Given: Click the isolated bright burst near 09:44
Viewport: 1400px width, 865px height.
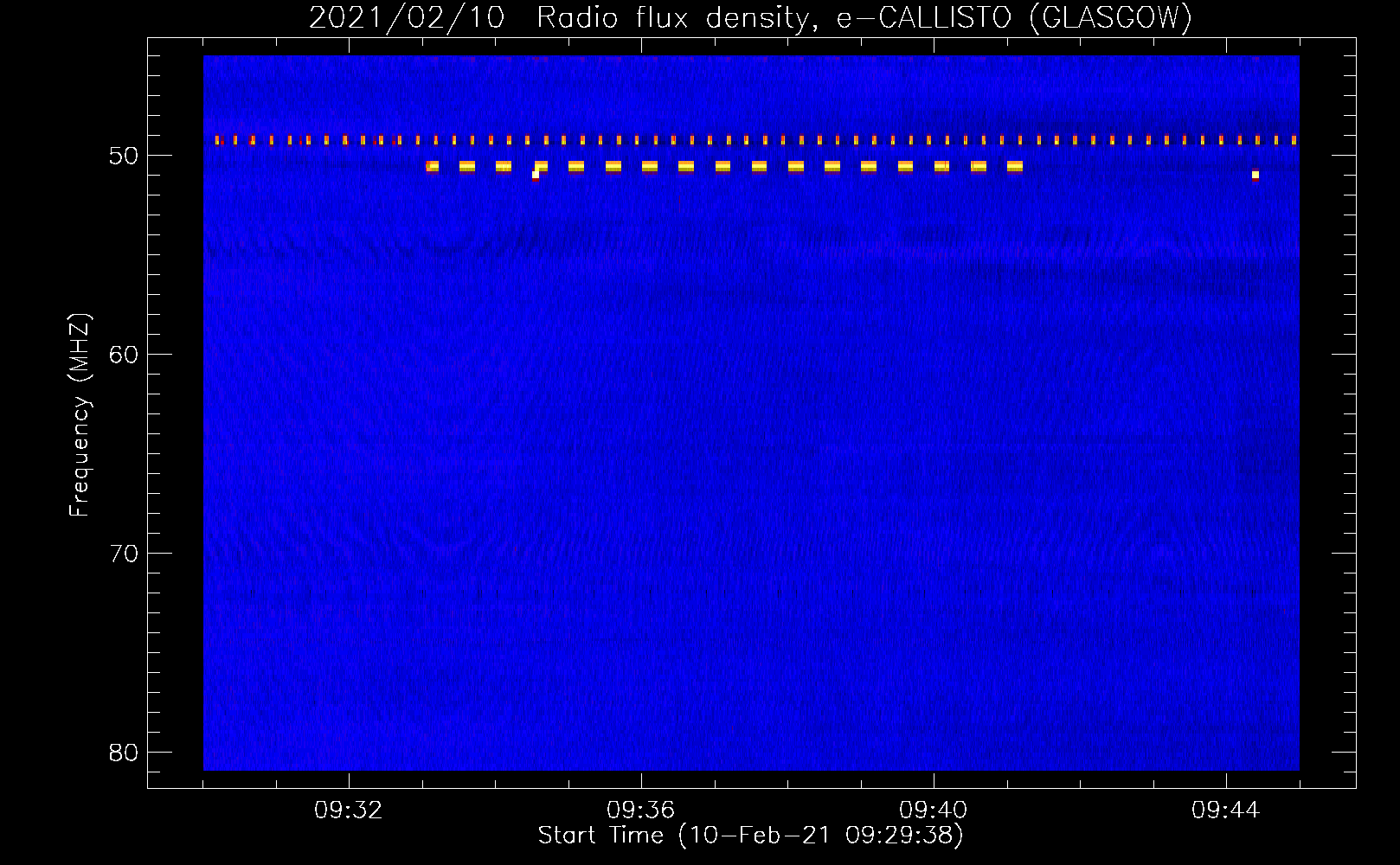Looking at the screenshot, I should pyautogui.click(x=1256, y=175).
